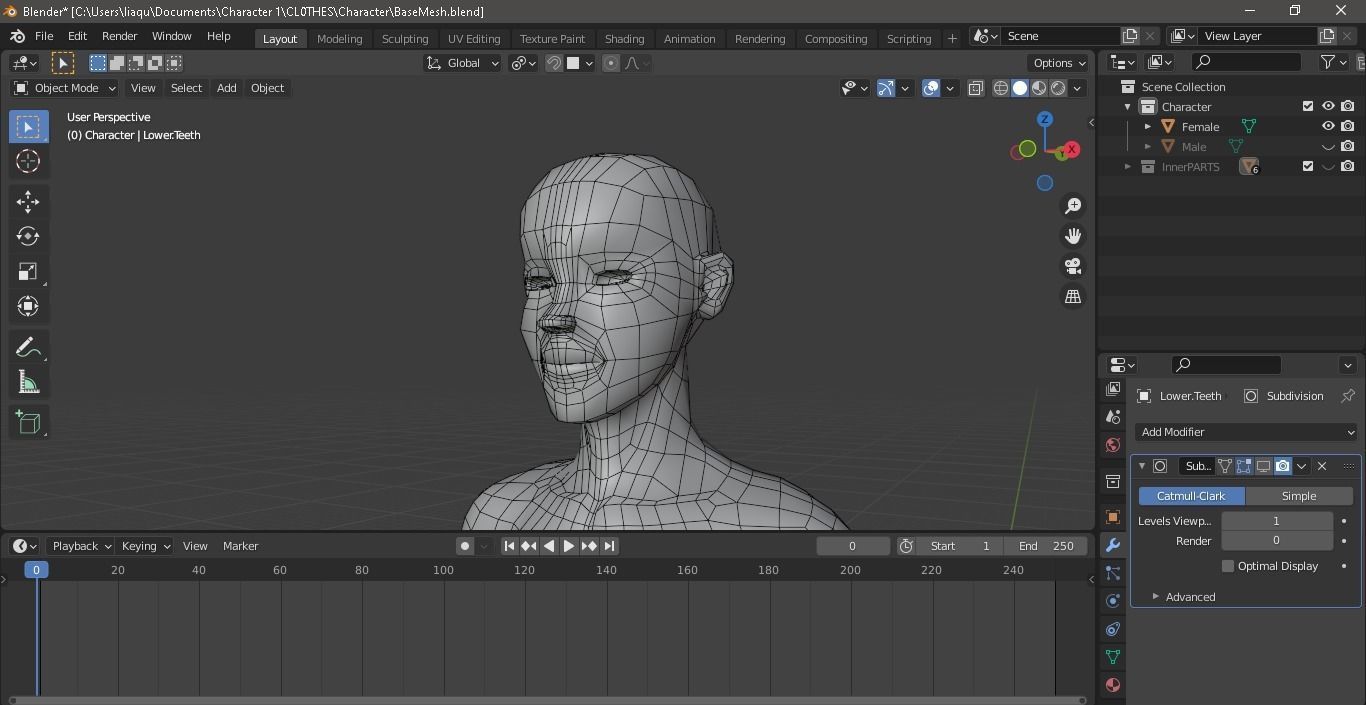This screenshot has width=1366, height=705.
Task: Activate the Transform tool
Action: (28, 306)
